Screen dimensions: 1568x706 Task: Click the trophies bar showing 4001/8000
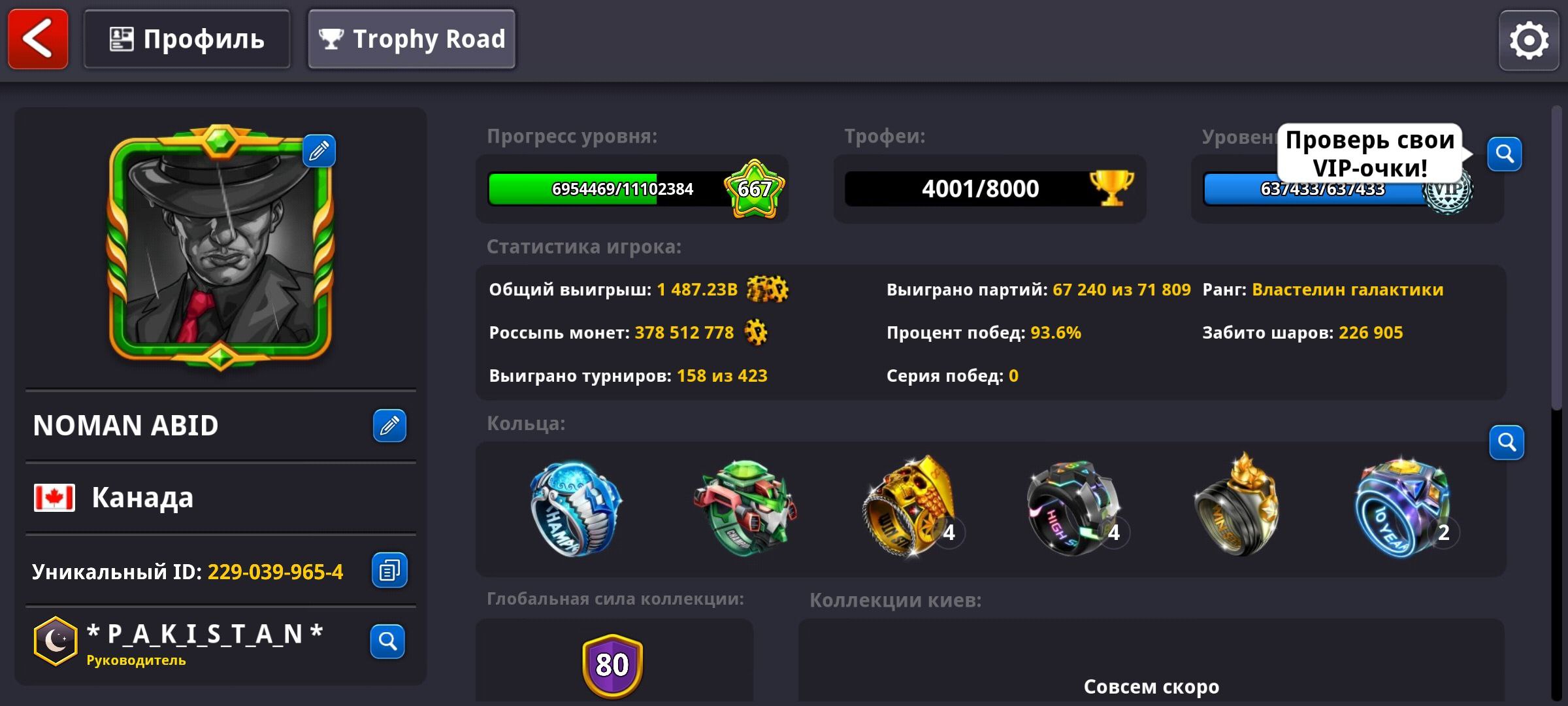(x=989, y=189)
